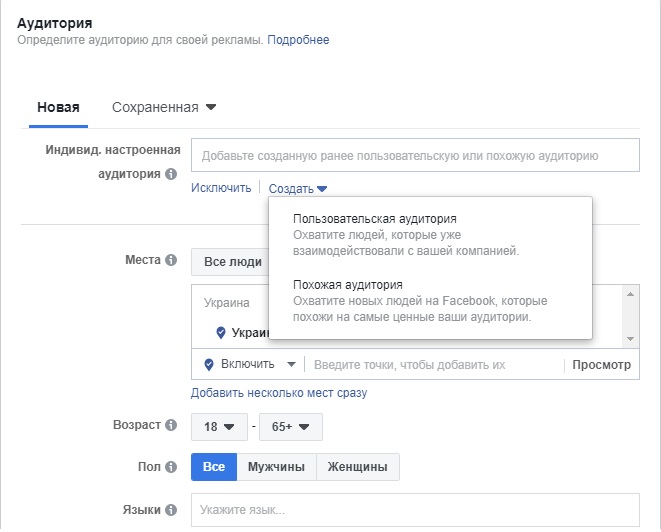
Task: Focus the Введите точки location field
Action: (434, 365)
